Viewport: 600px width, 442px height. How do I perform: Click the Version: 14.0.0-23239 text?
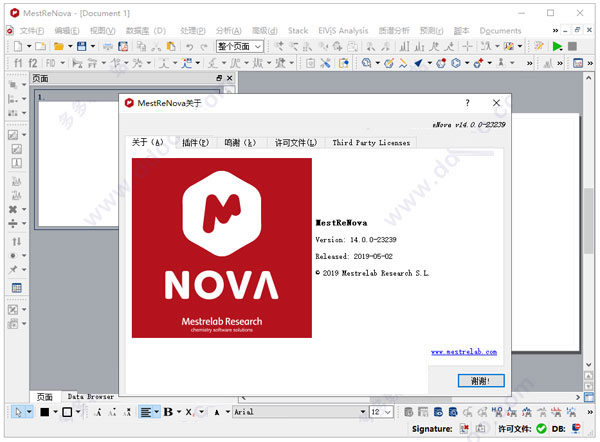(x=356, y=240)
